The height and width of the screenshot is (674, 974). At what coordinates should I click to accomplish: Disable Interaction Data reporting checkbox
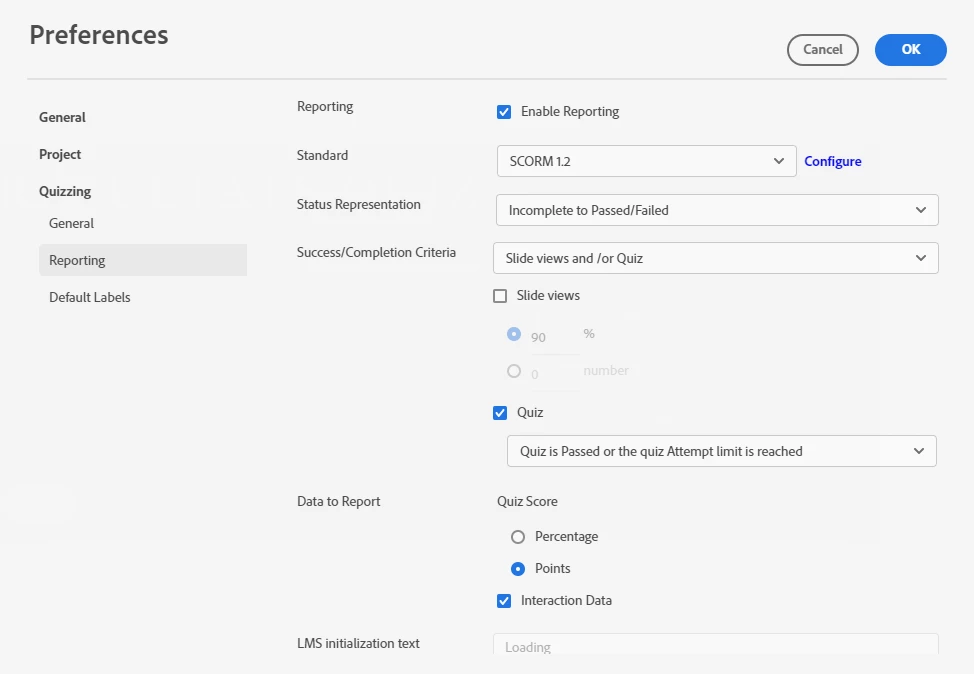[x=504, y=601]
